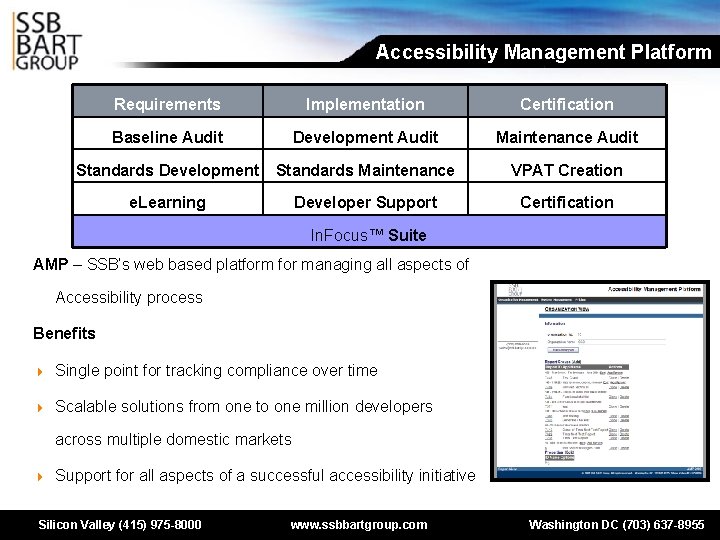The width and height of the screenshot is (720, 540).
Task: Click 'Scalable solutions from one to one million developers'
Action: coord(244,406)
